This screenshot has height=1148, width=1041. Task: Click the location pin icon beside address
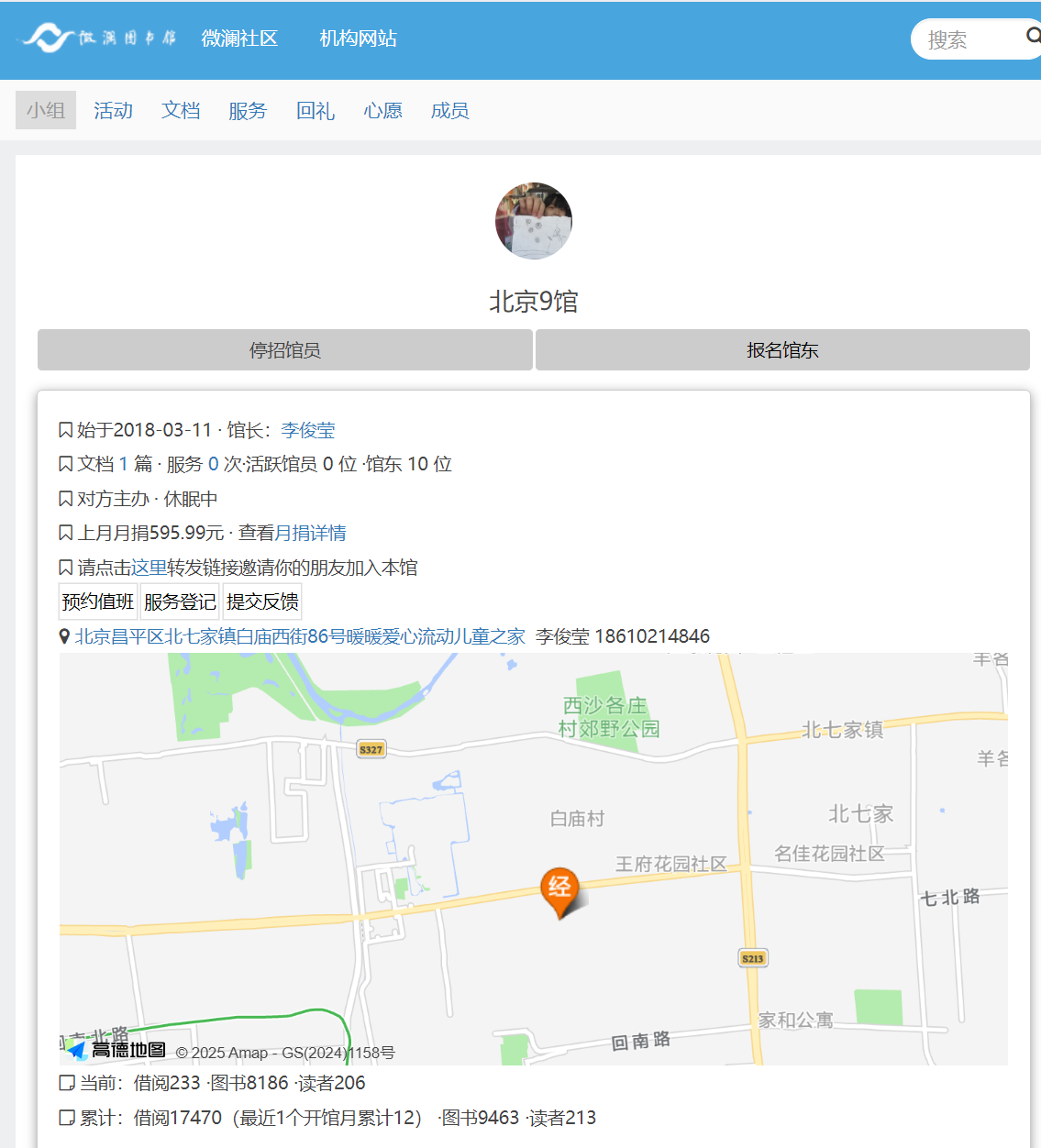pyautogui.click(x=65, y=636)
